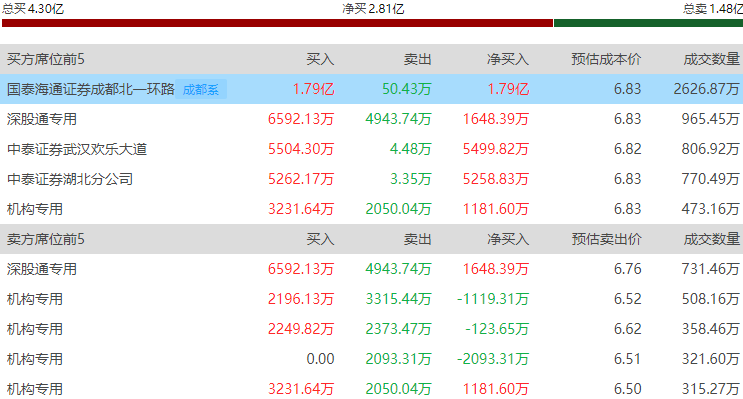Click the 6.82 estimated cost price
743x399 pixels.
click(627, 149)
